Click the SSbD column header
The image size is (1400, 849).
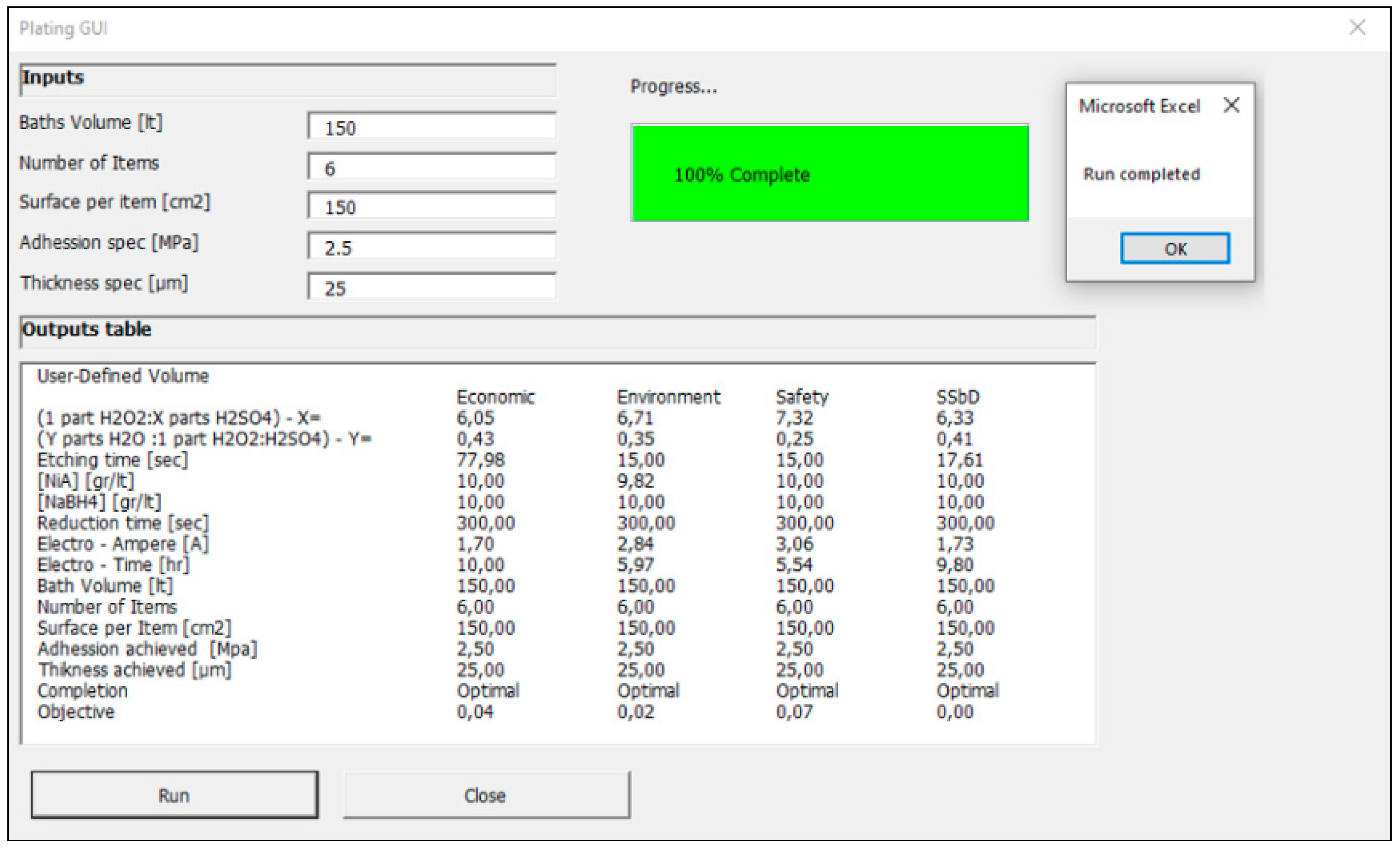pos(958,397)
